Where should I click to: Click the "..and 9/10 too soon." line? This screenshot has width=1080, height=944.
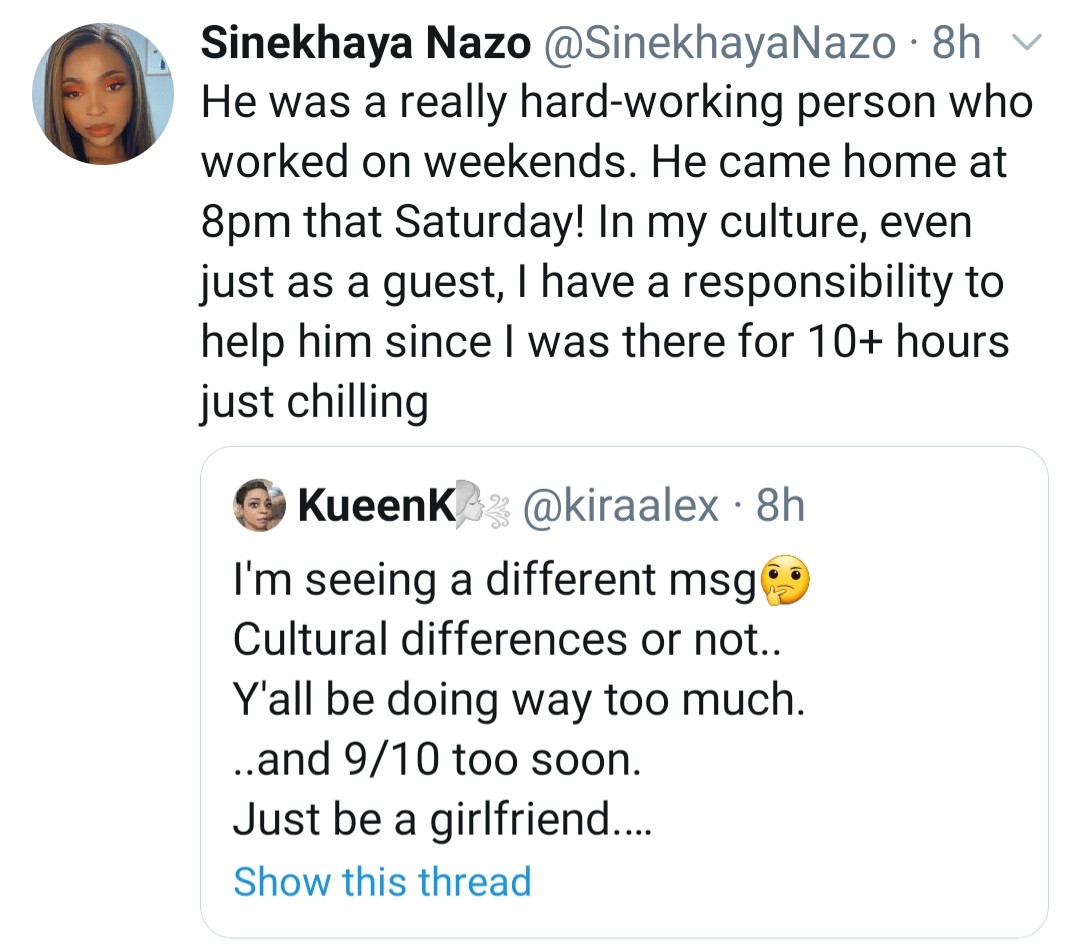(435, 761)
